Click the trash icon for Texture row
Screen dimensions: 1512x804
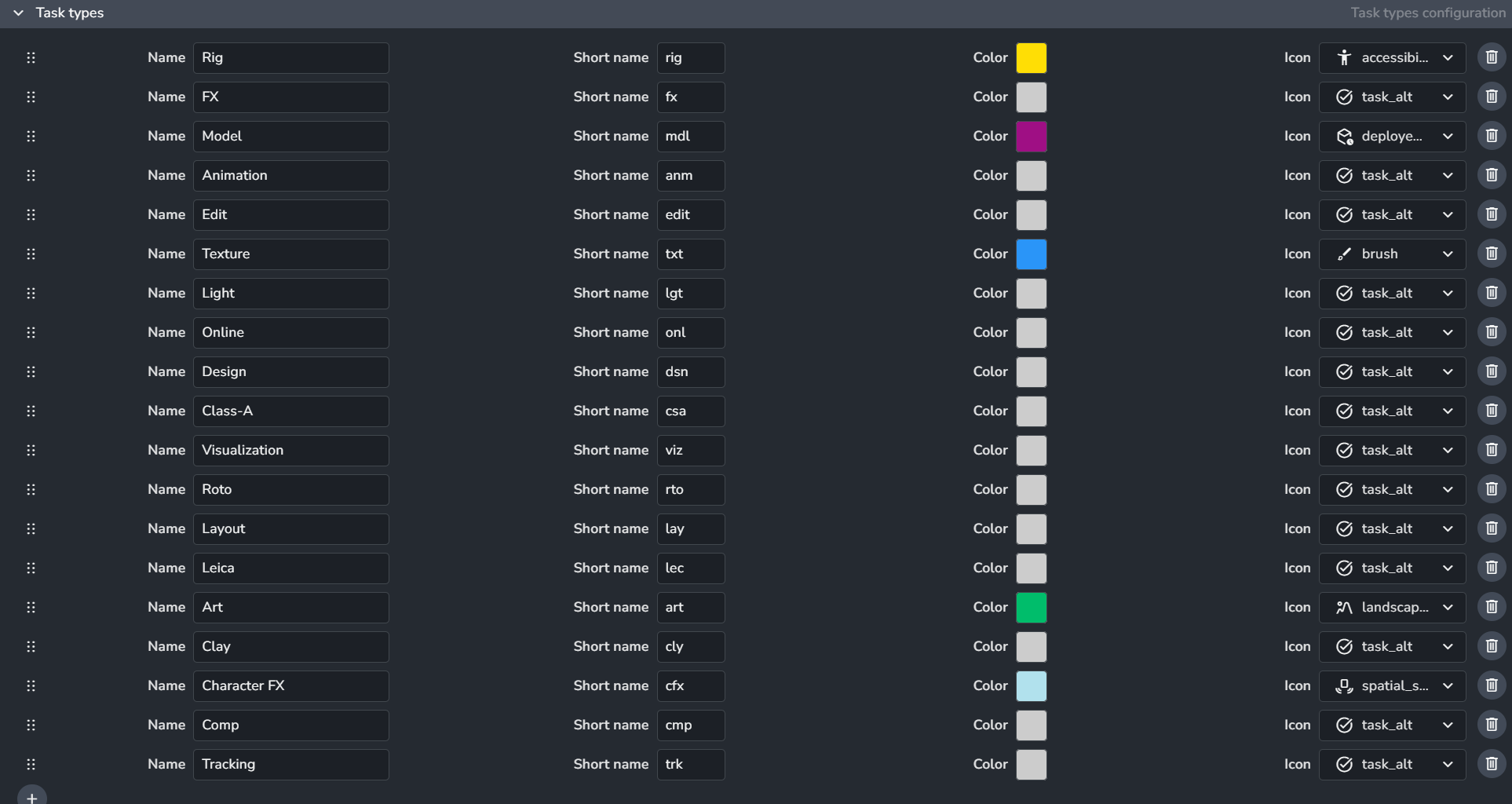coord(1491,254)
